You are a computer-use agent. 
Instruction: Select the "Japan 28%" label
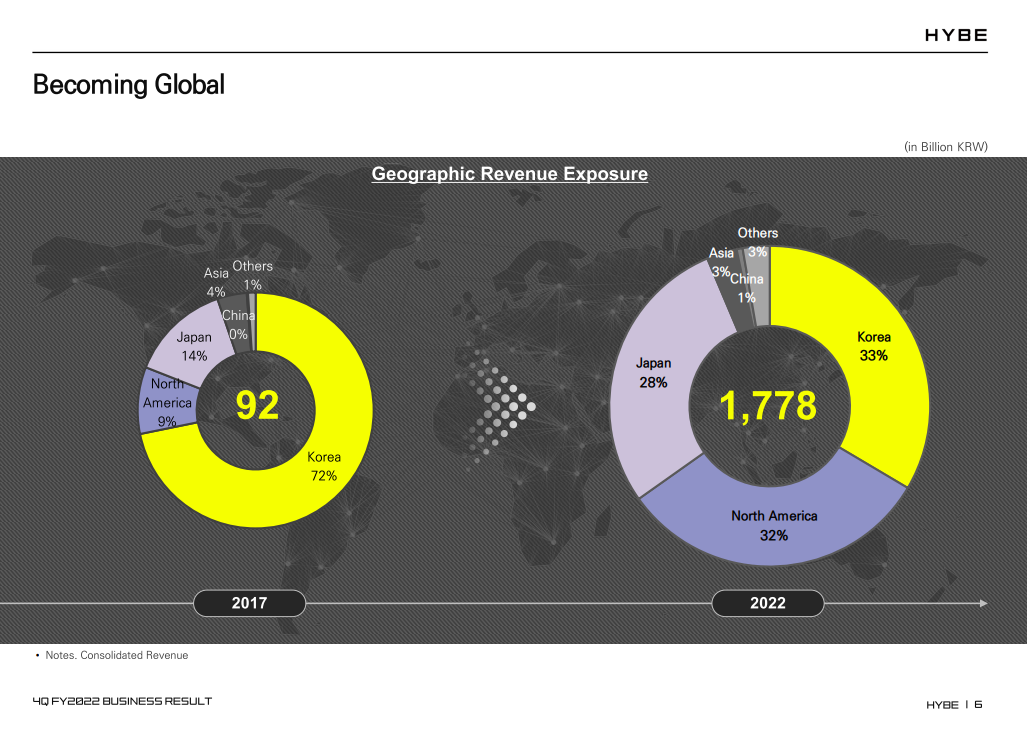[654, 373]
